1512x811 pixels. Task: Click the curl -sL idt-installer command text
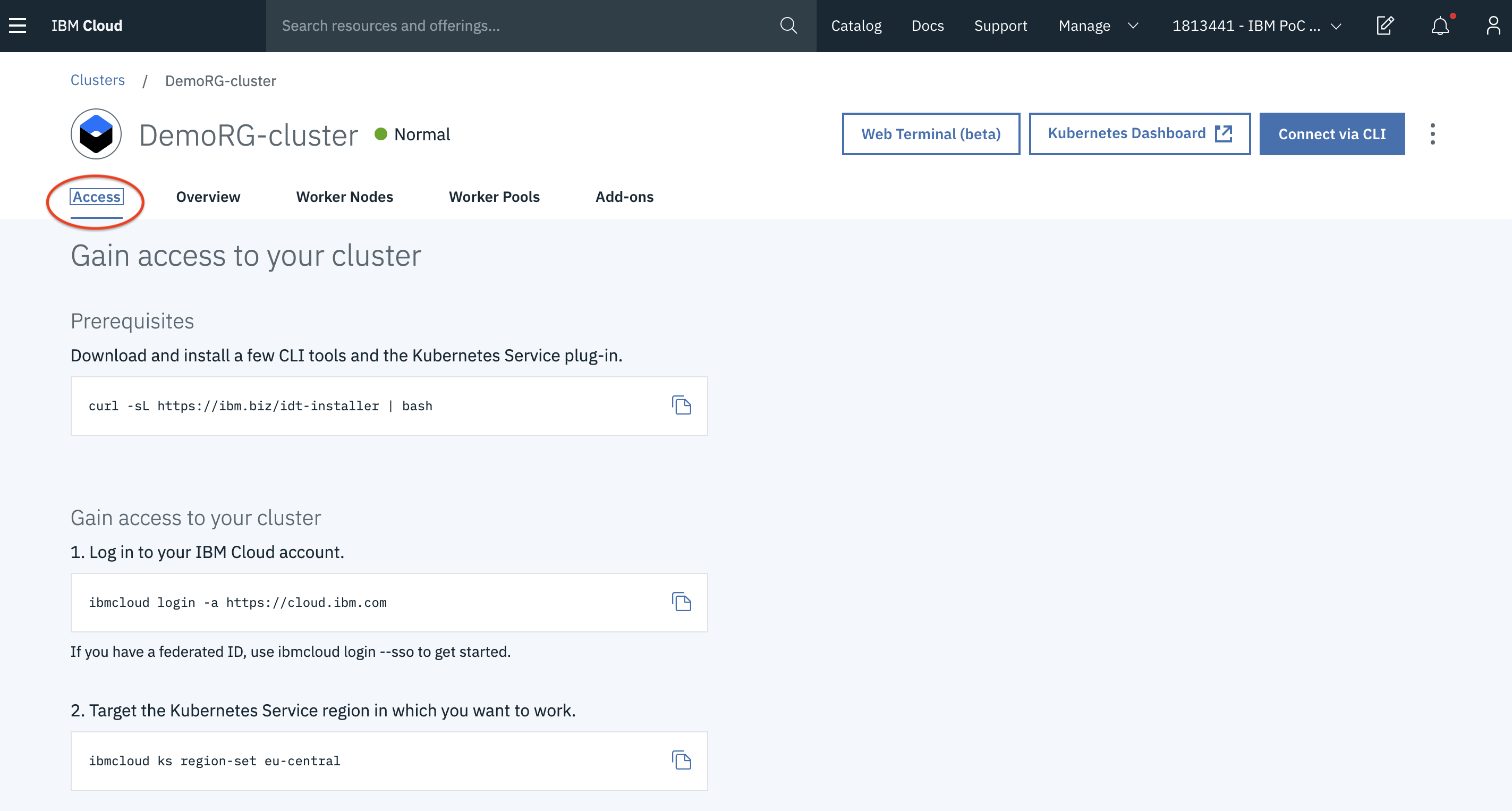click(261, 406)
